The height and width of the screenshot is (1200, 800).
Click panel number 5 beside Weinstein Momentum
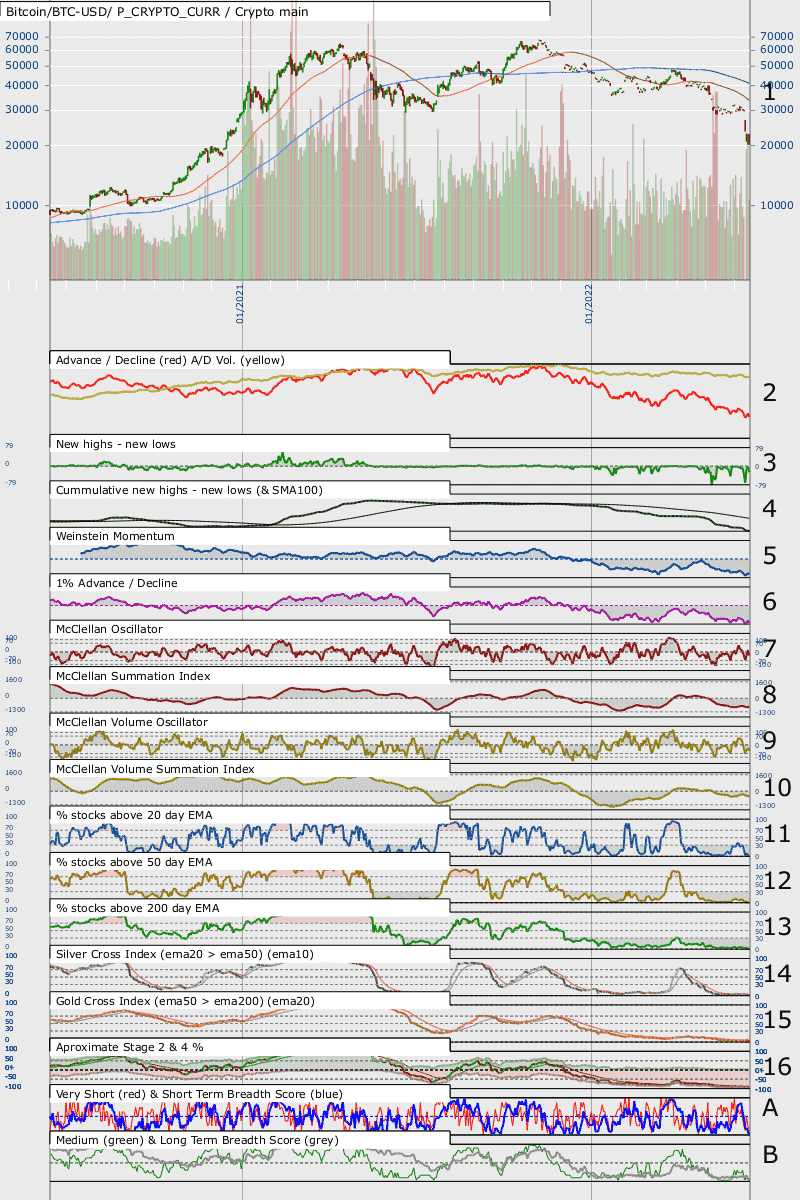[x=770, y=555]
